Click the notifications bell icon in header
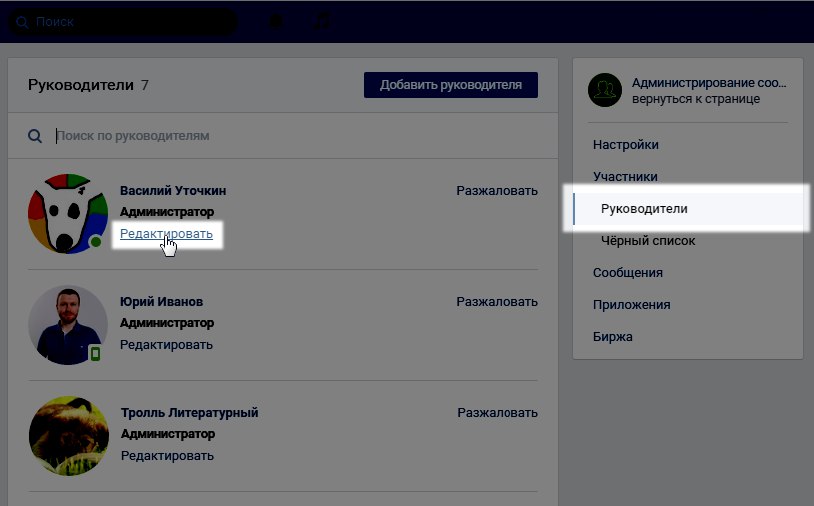 coord(277,21)
